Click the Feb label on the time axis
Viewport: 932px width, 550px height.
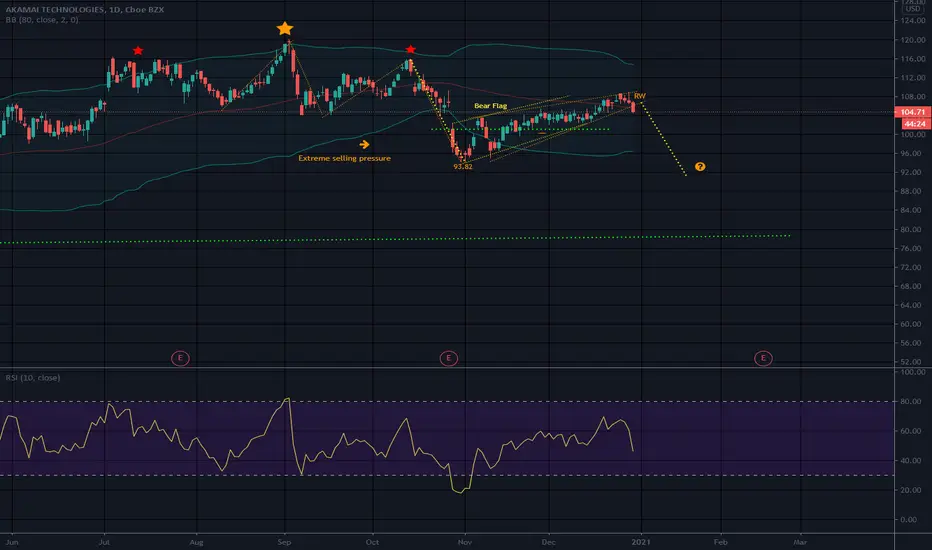(720, 542)
